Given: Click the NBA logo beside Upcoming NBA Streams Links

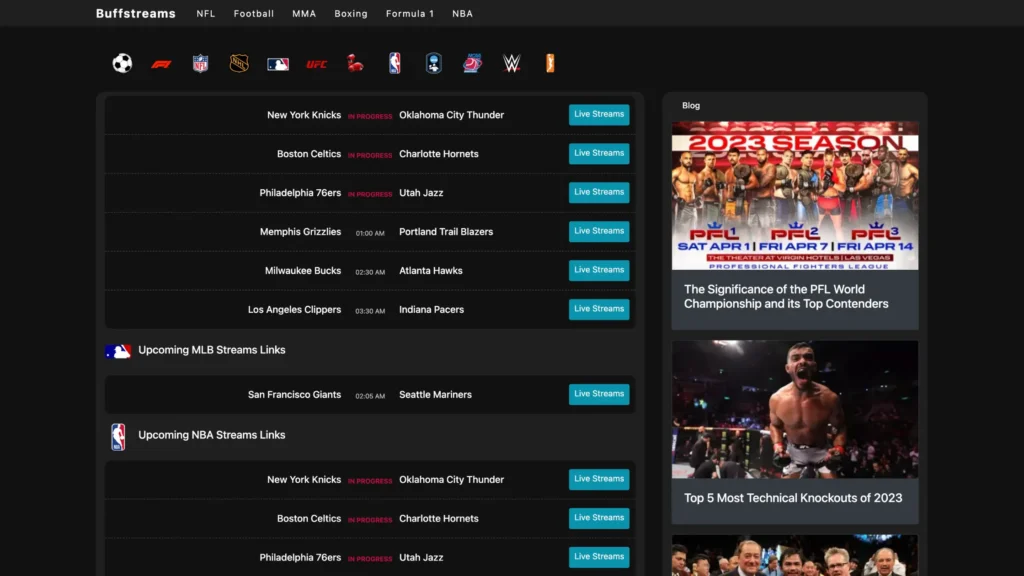Looking at the screenshot, I should tap(118, 437).
